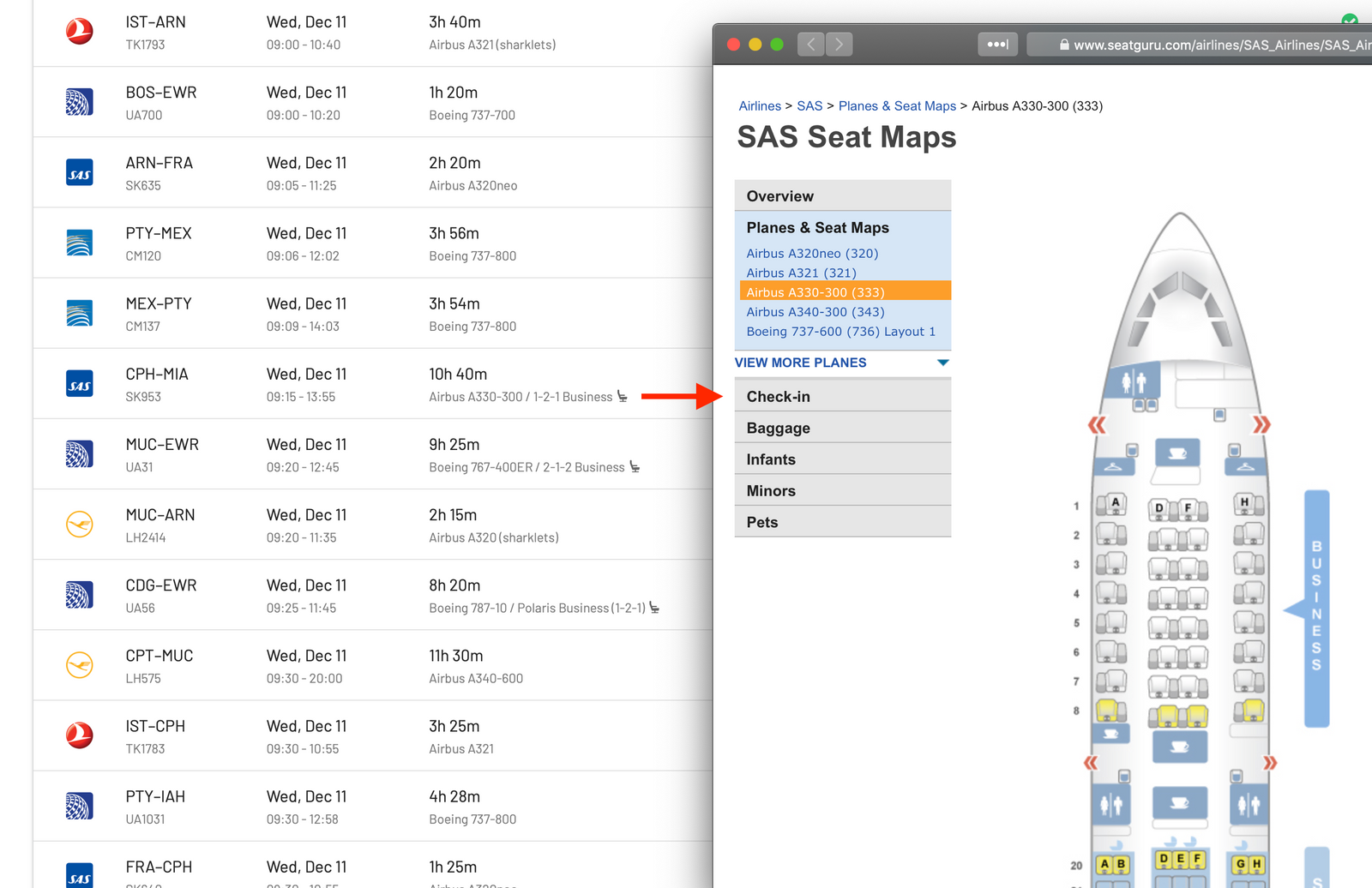Open the Minors section
Screen dimensions: 1372x888
843,491
